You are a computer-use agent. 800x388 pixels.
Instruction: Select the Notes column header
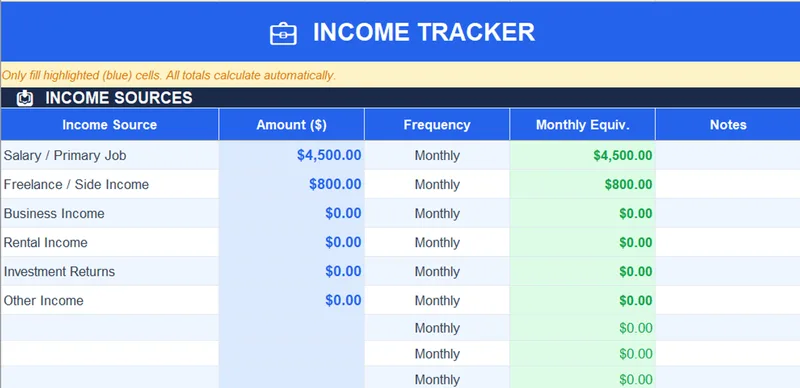(728, 125)
